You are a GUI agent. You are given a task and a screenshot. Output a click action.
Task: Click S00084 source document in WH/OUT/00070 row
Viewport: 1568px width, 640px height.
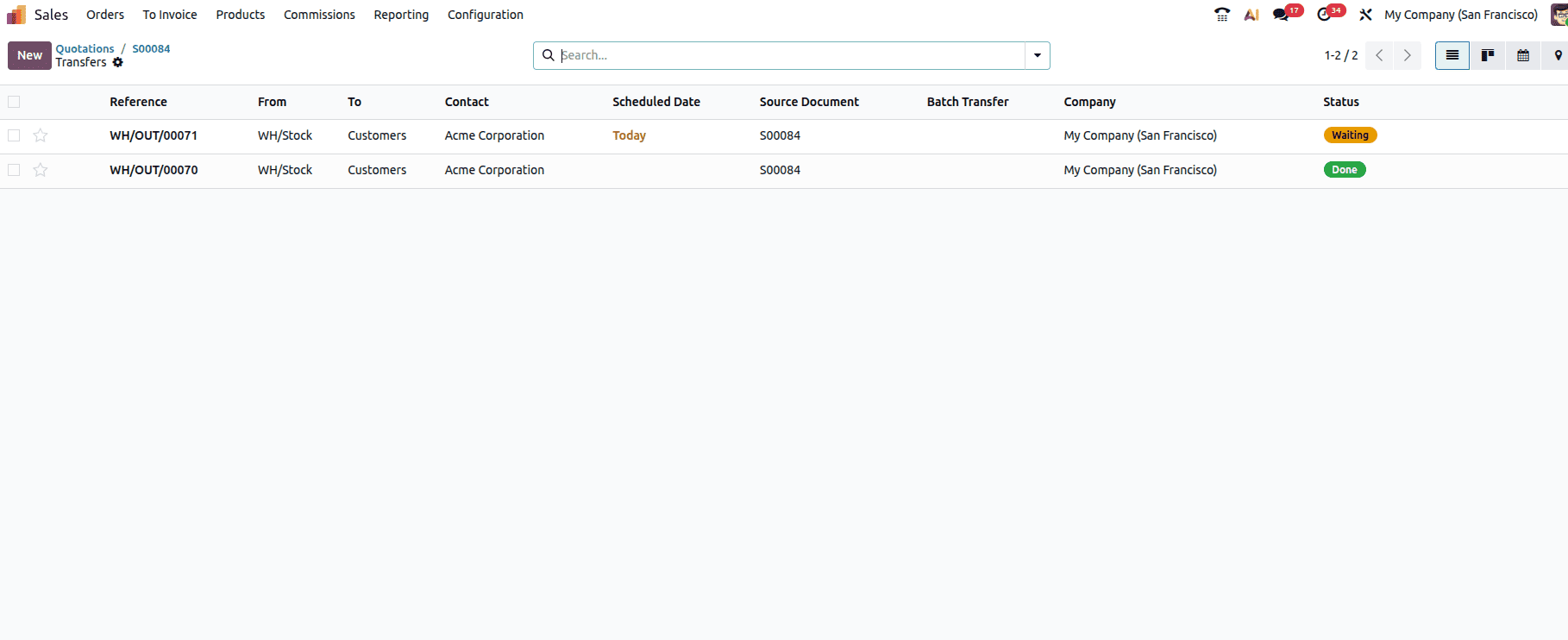point(780,170)
